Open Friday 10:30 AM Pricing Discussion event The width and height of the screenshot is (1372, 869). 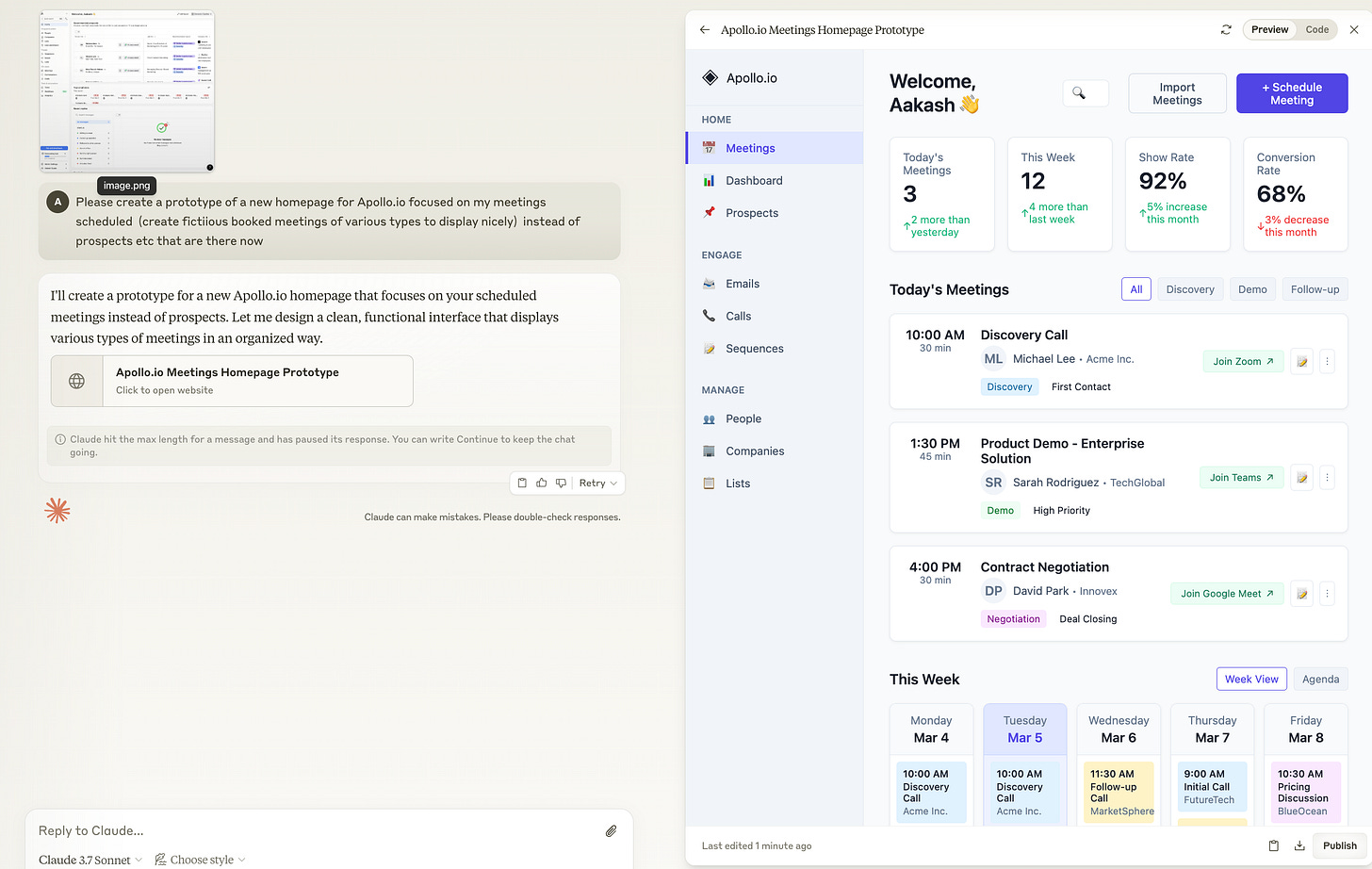1305,792
